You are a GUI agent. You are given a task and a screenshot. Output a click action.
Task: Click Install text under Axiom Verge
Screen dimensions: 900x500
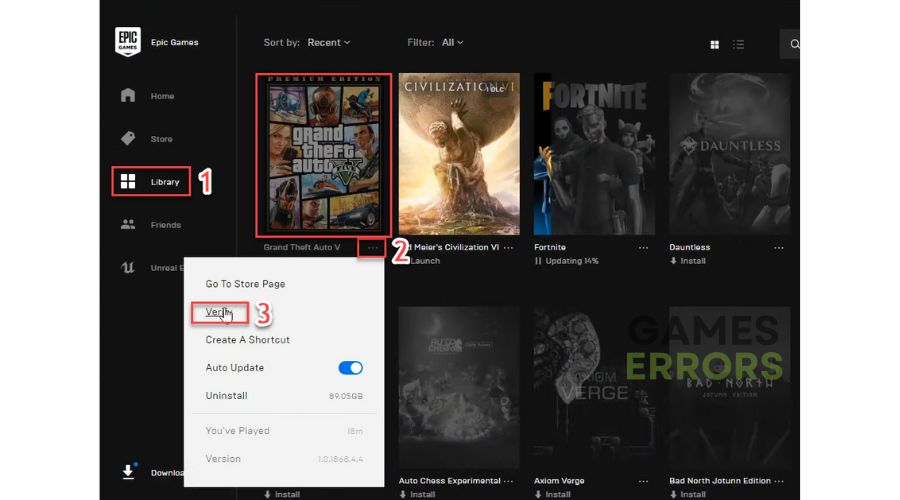coord(558,494)
